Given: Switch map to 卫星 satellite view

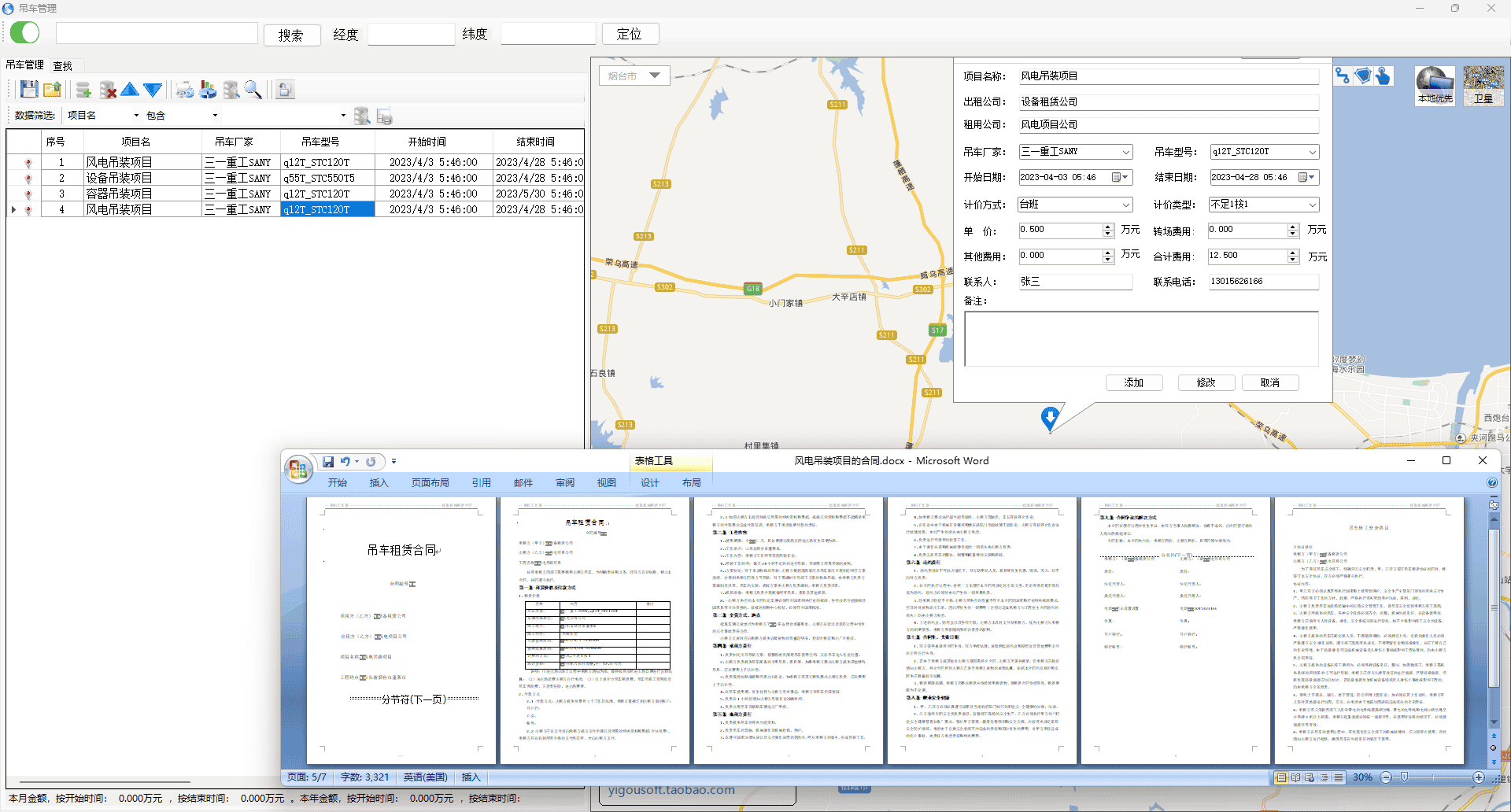Looking at the screenshot, I should [x=1483, y=85].
